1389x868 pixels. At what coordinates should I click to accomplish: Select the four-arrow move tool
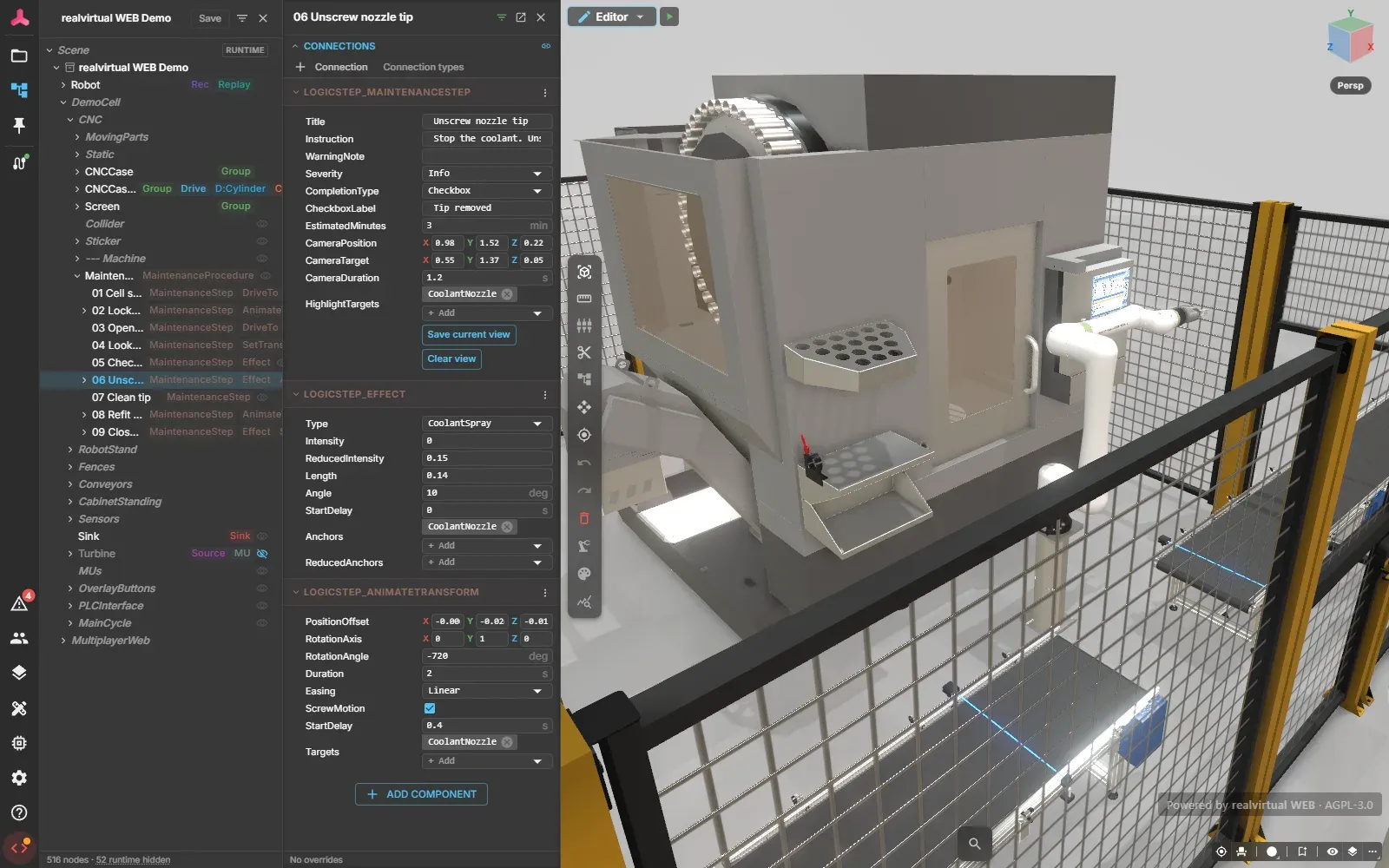[584, 407]
